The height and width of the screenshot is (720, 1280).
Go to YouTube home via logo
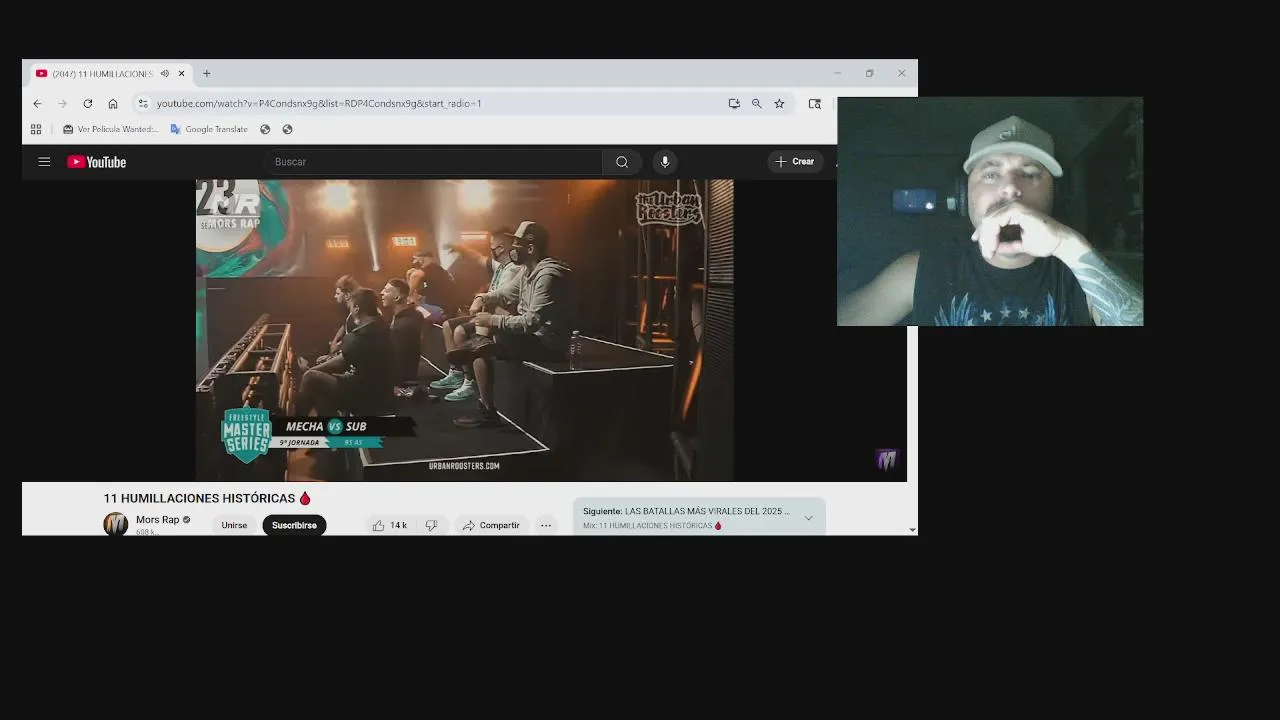coord(97,162)
